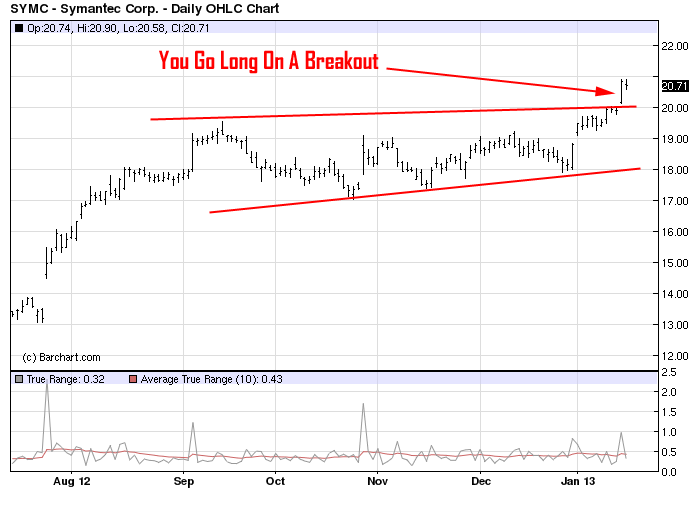Click the 16.00 price axis label

(675, 232)
